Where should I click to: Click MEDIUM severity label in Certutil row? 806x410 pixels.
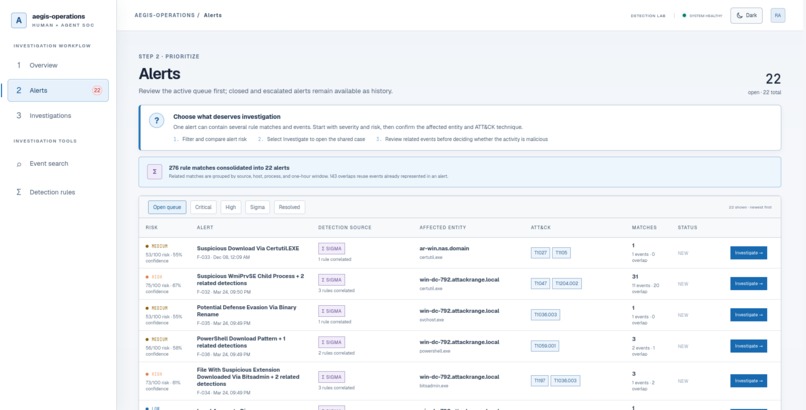coord(159,247)
